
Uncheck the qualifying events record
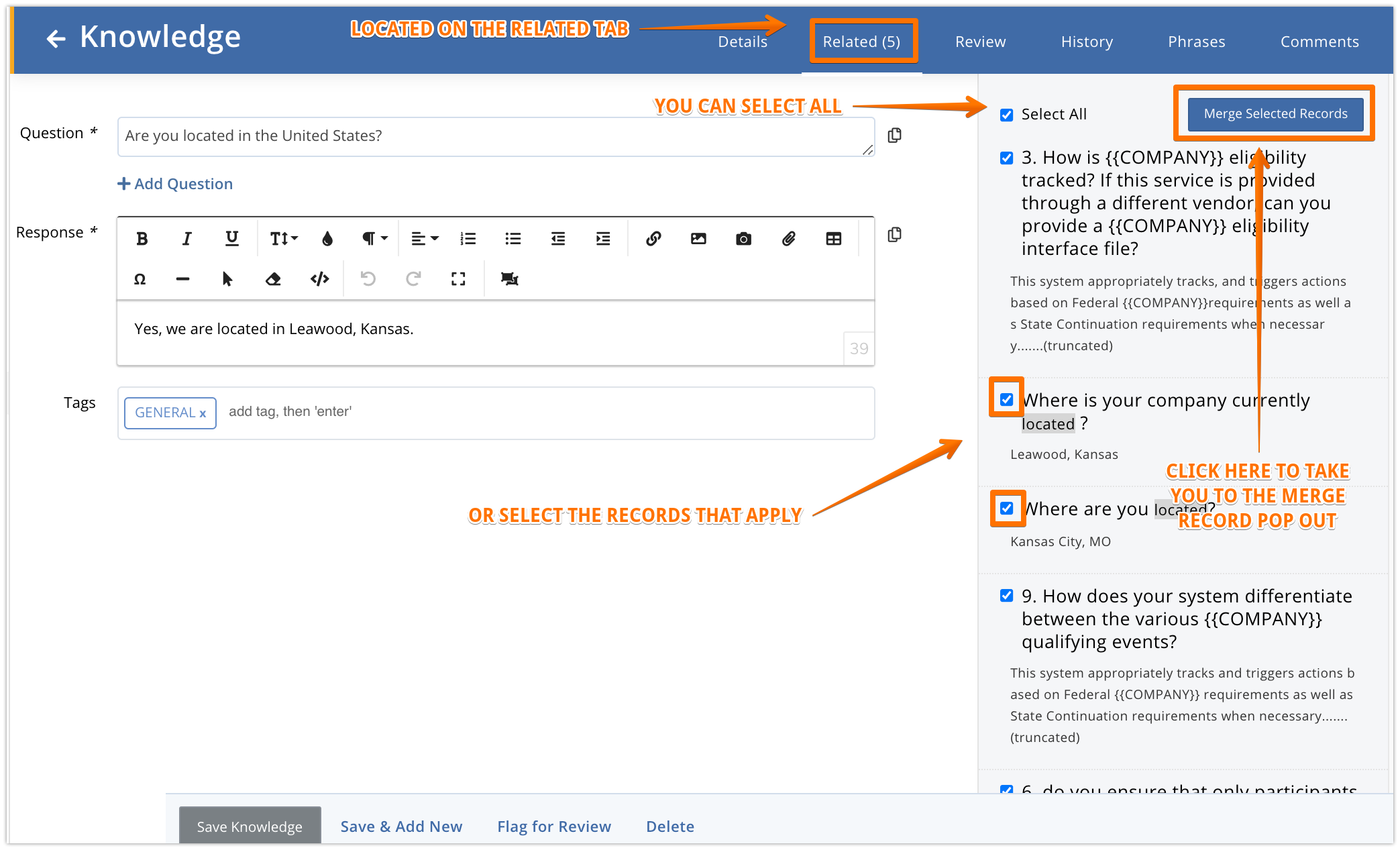coord(1006,595)
